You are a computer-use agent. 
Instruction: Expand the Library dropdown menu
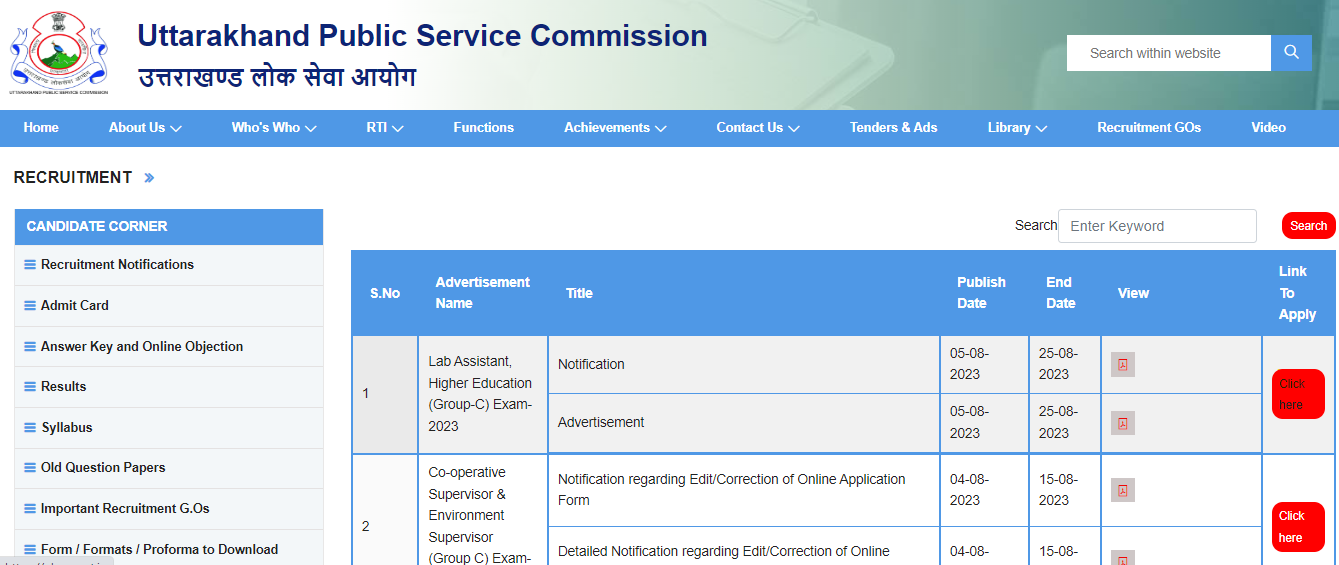tap(1017, 128)
